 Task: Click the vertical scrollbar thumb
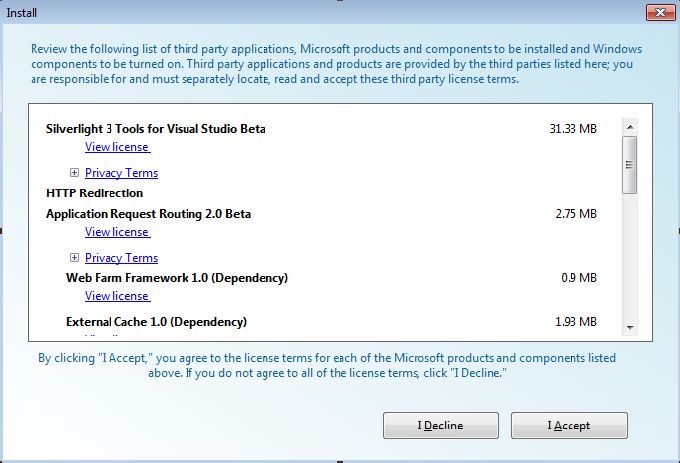630,165
